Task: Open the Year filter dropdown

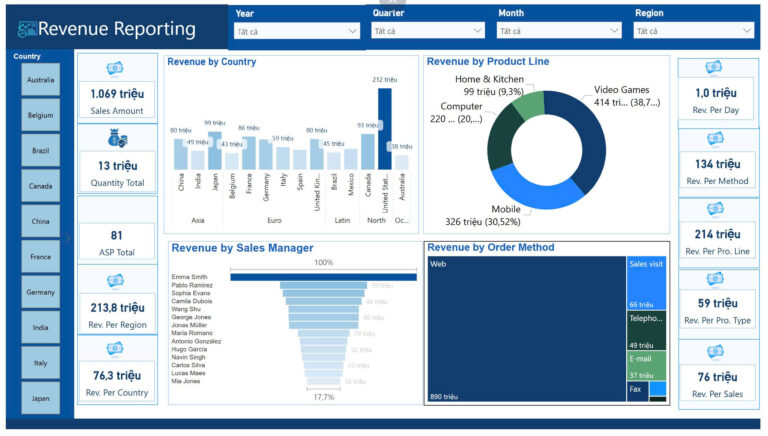Action: click(296, 31)
